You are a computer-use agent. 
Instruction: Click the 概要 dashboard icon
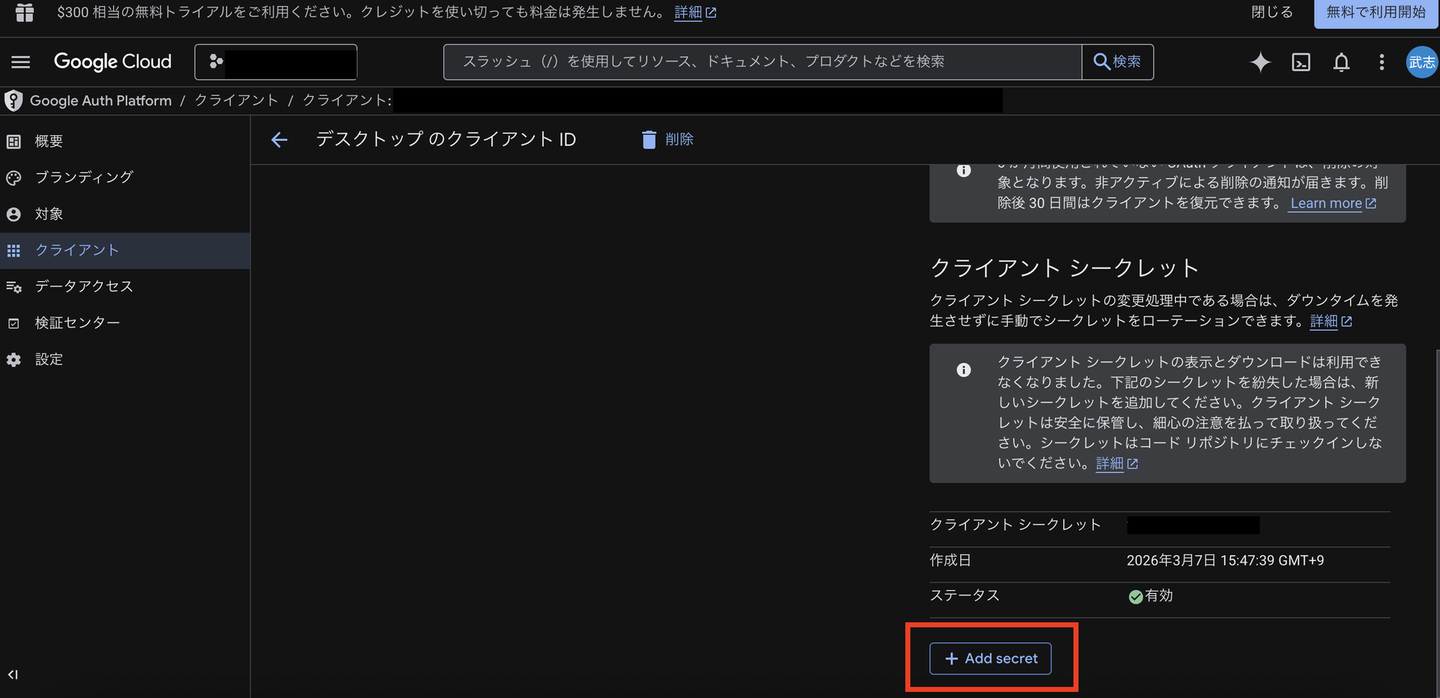13,142
